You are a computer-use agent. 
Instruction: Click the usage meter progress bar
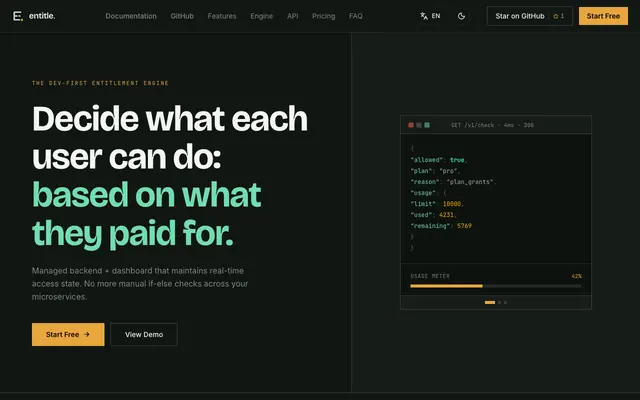[496, 286]
